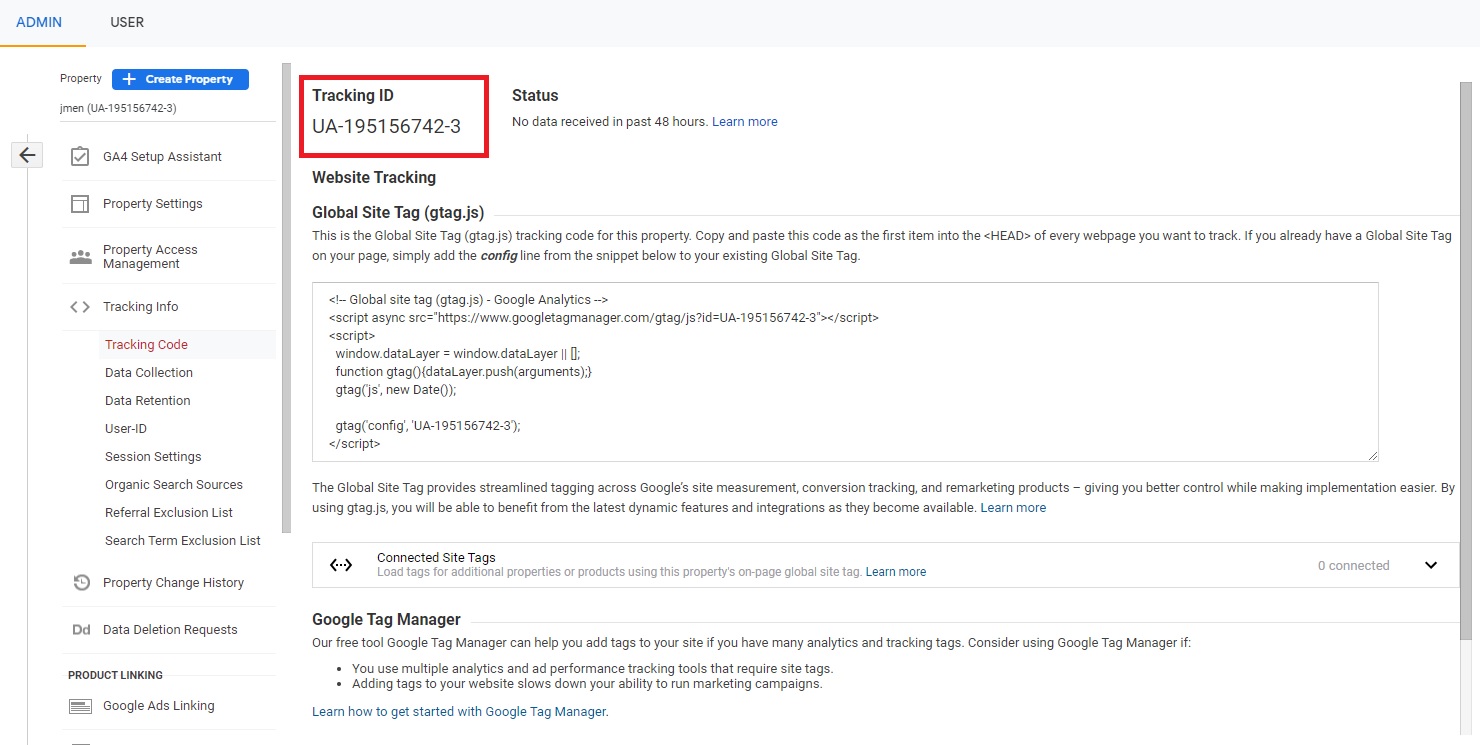Click the 0 connected text
Viewport: 1480px width, 745px height.
(x=1353, y=566)
